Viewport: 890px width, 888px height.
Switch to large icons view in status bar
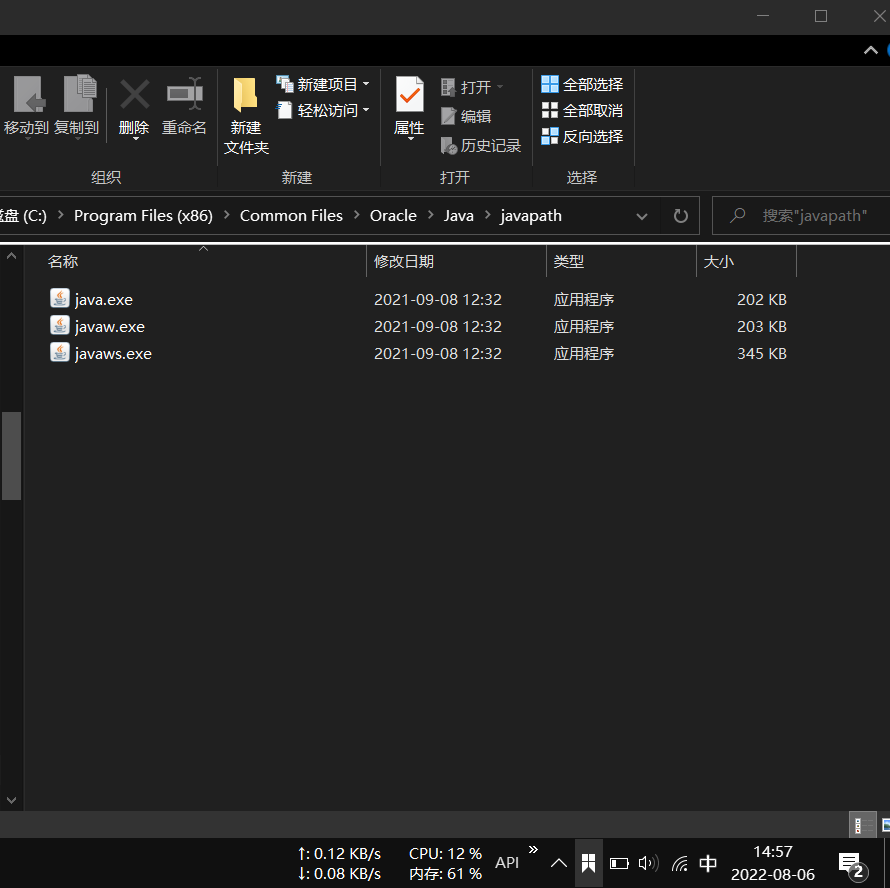click(885, 824)
